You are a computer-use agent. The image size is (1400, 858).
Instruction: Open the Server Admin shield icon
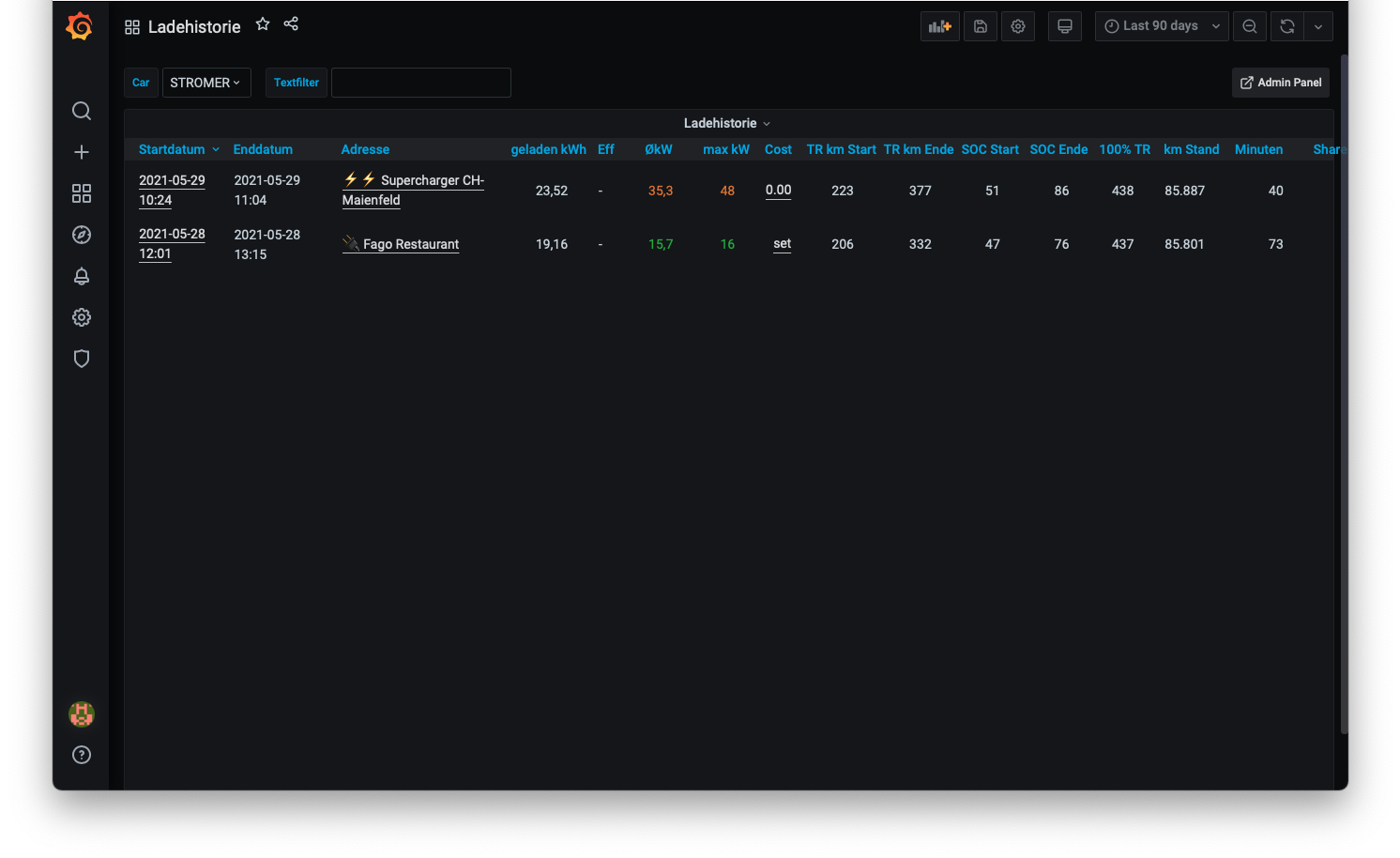(x=82, y=359)
